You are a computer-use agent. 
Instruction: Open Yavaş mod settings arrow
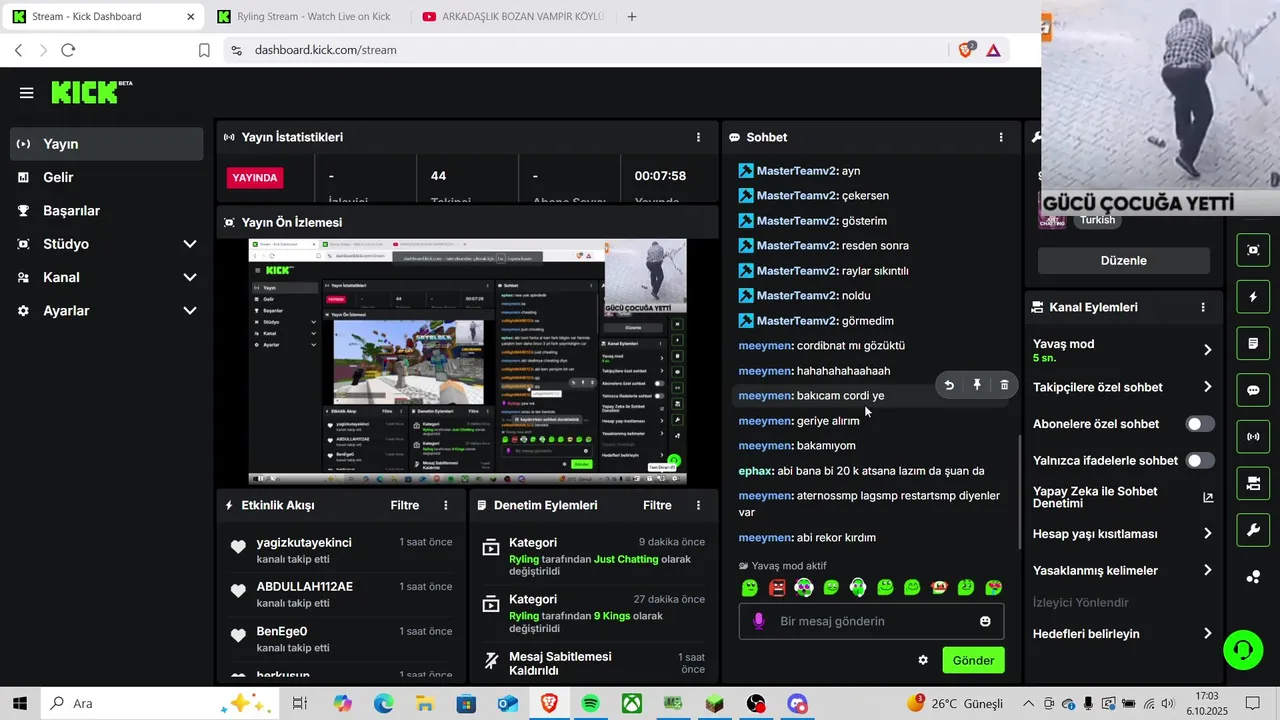click(1207, 350)
